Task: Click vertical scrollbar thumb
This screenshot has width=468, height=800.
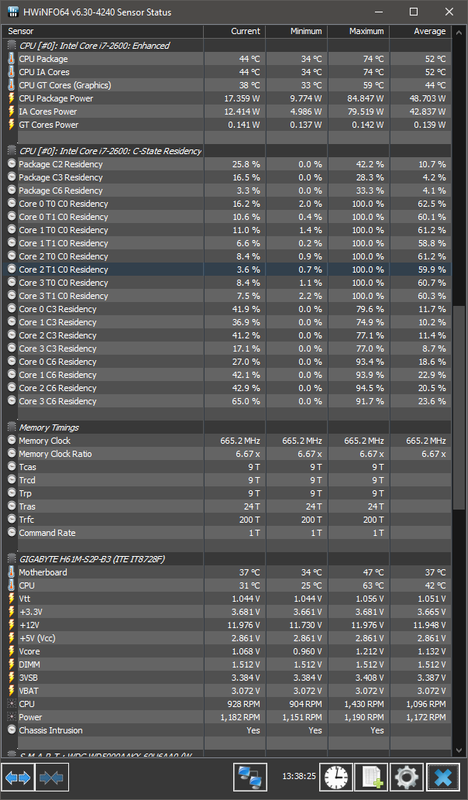Action: (x=459, y=406)
